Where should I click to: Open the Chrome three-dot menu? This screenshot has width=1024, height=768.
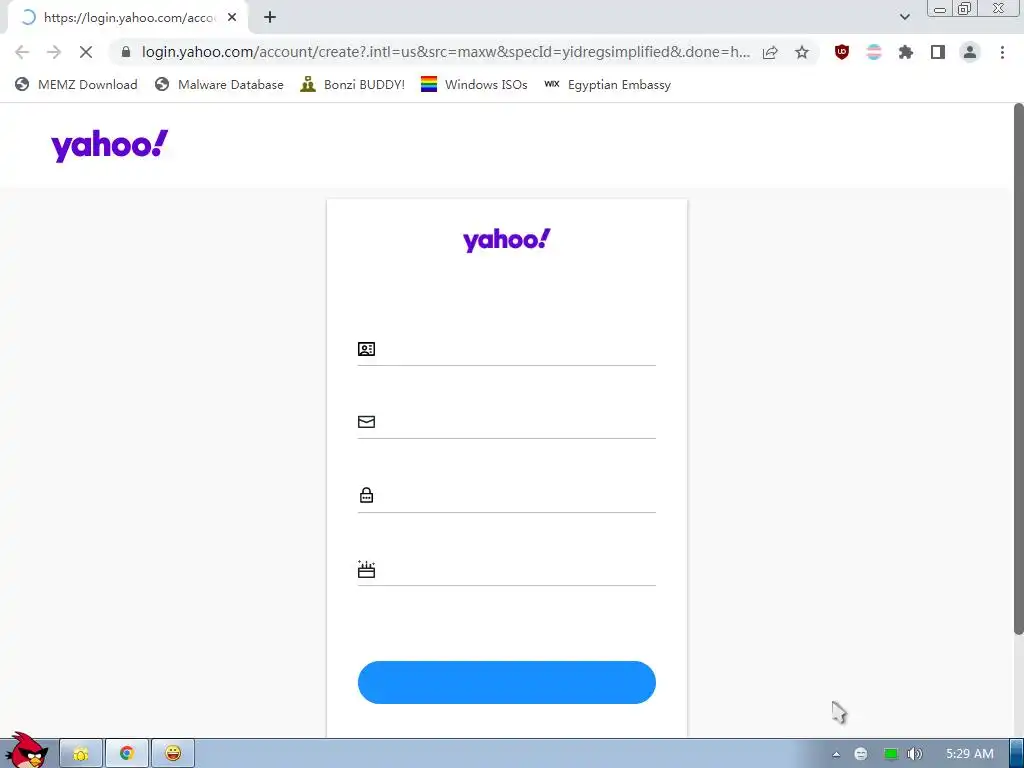(x=1002, y=52)
